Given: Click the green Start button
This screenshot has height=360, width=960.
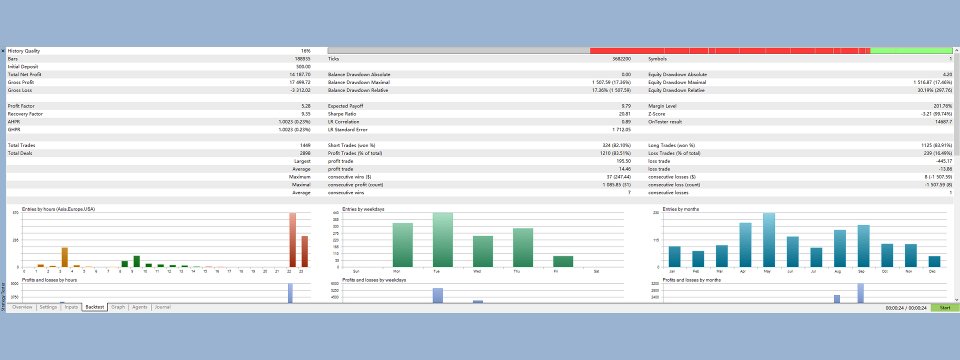Looking at the screenshot, I should point(945,308).
